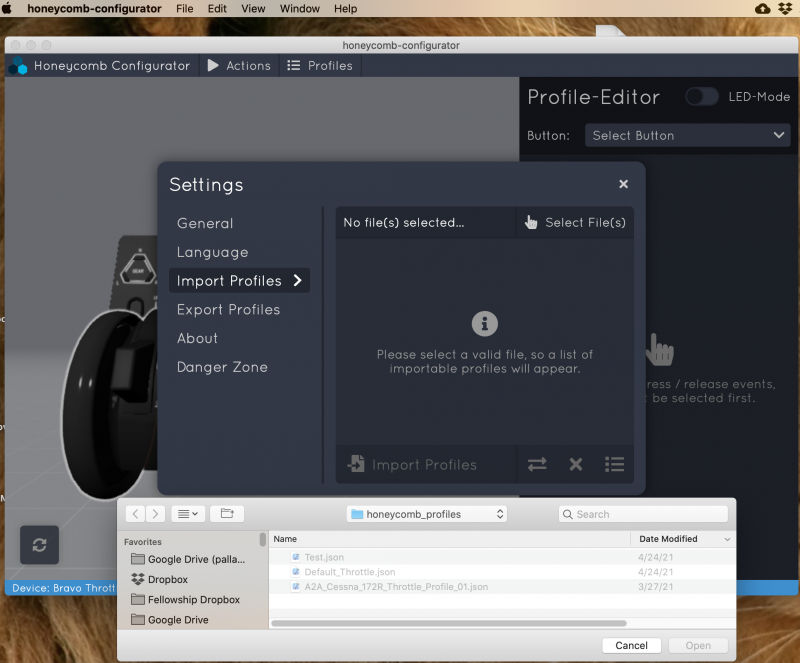The width and height of the screenshot is (800, 663).
Task: Select the Language settings tab
Action: [x=213, y=252]
